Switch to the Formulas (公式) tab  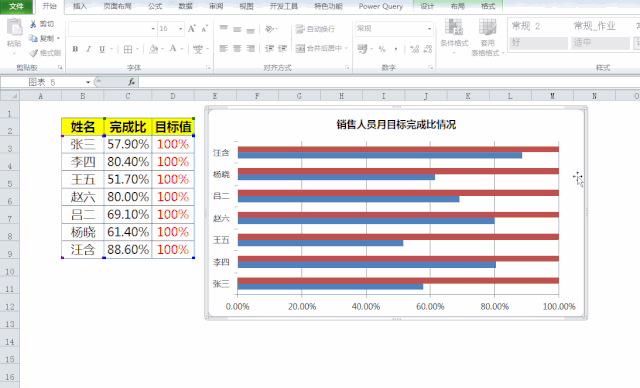[x=155, y=6]
